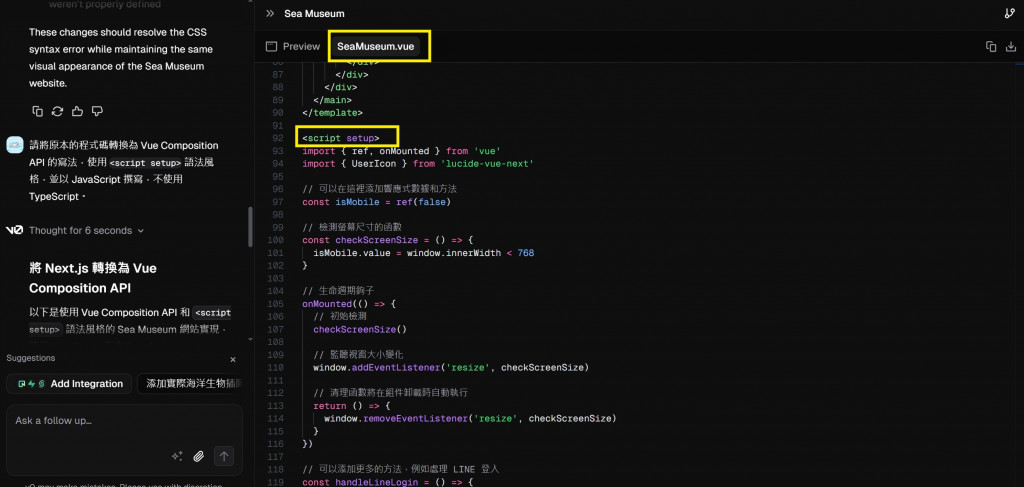Click the chat panel scrollbar
This screenshot has width=1024, height=487.
(x=250, y=227)
